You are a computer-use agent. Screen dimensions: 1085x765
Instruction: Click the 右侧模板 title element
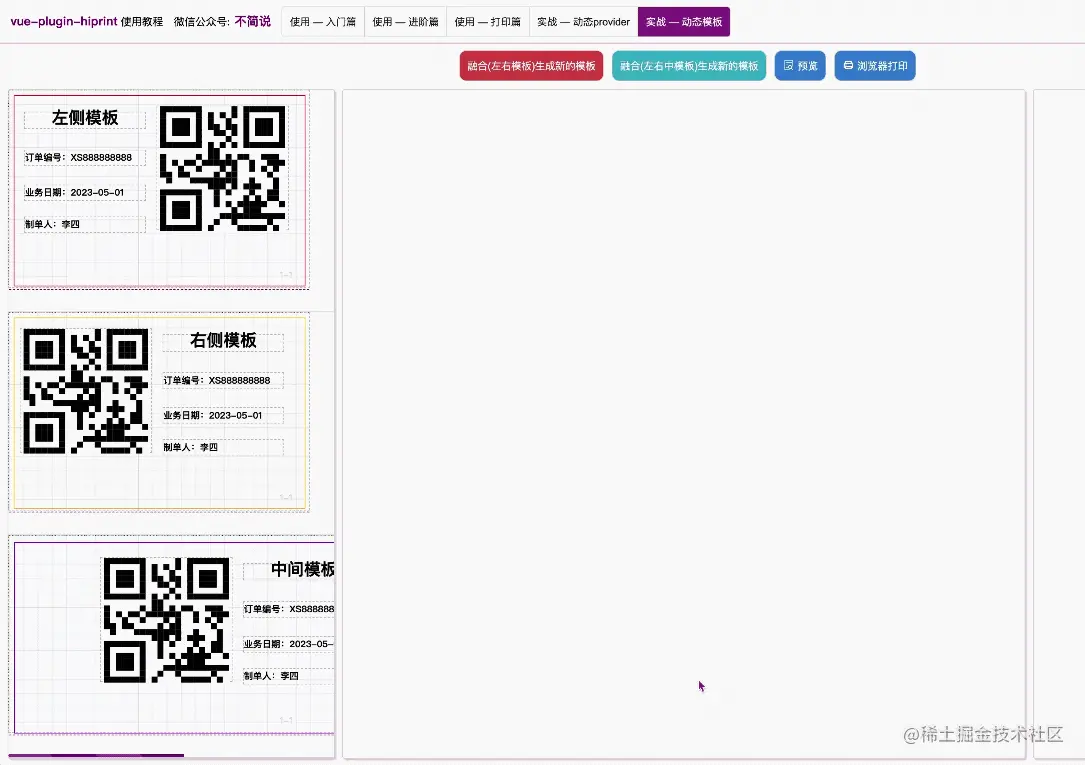(222, 341)
